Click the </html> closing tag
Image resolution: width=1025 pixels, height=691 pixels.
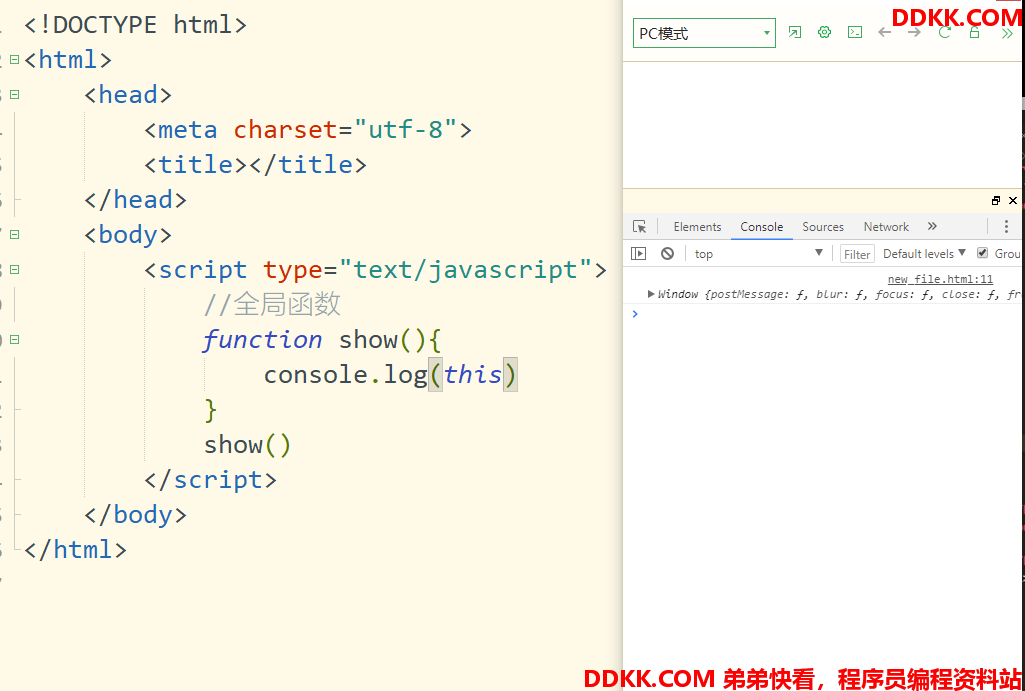(x=75, y=549)
